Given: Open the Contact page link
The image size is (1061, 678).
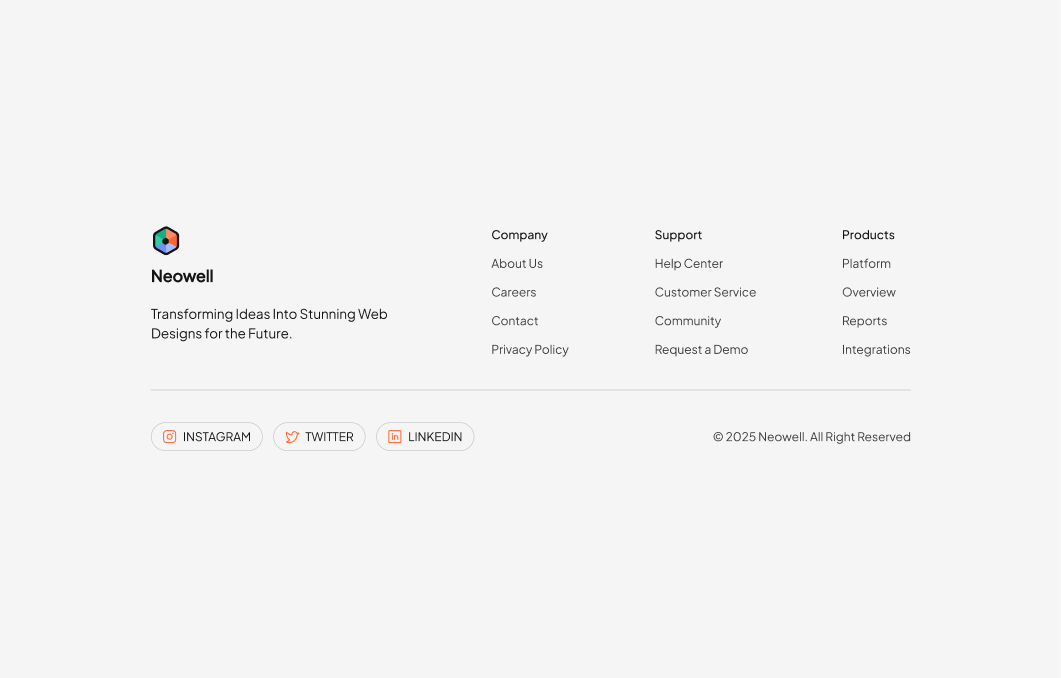Looking at the screenshot, I should [514, 321].
